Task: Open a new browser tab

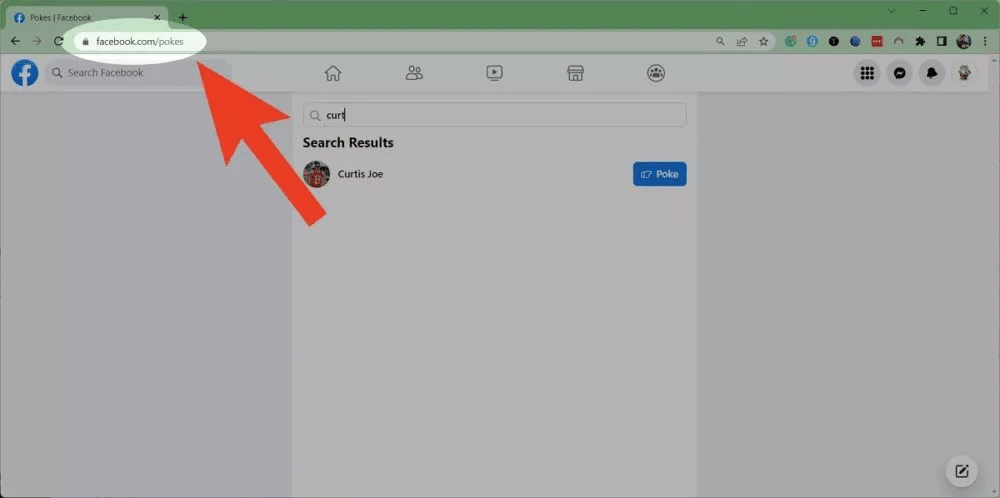Action: point(182,17)
